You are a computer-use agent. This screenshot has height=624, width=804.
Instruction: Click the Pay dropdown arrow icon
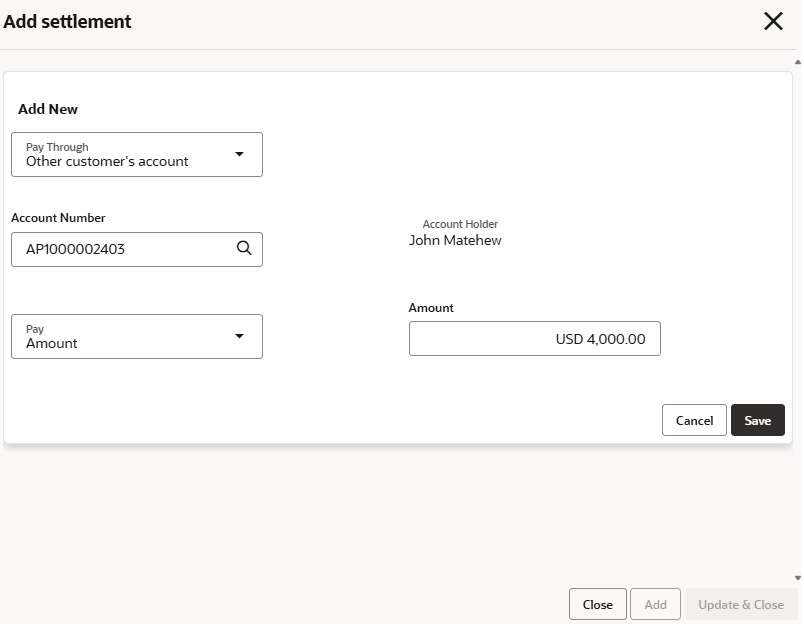point(239,336)
